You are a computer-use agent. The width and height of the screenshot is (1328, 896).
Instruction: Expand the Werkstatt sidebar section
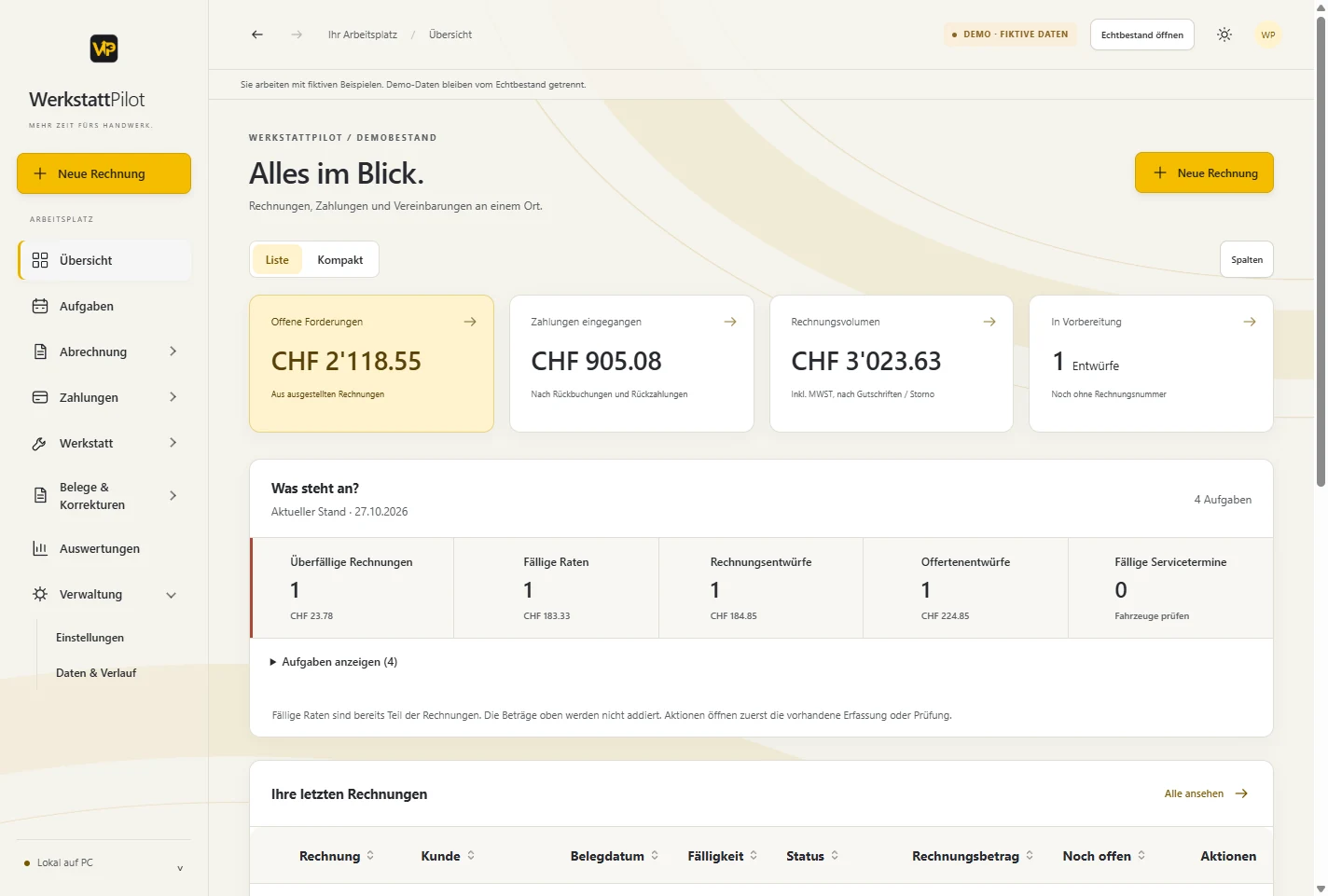pos(104,443)
